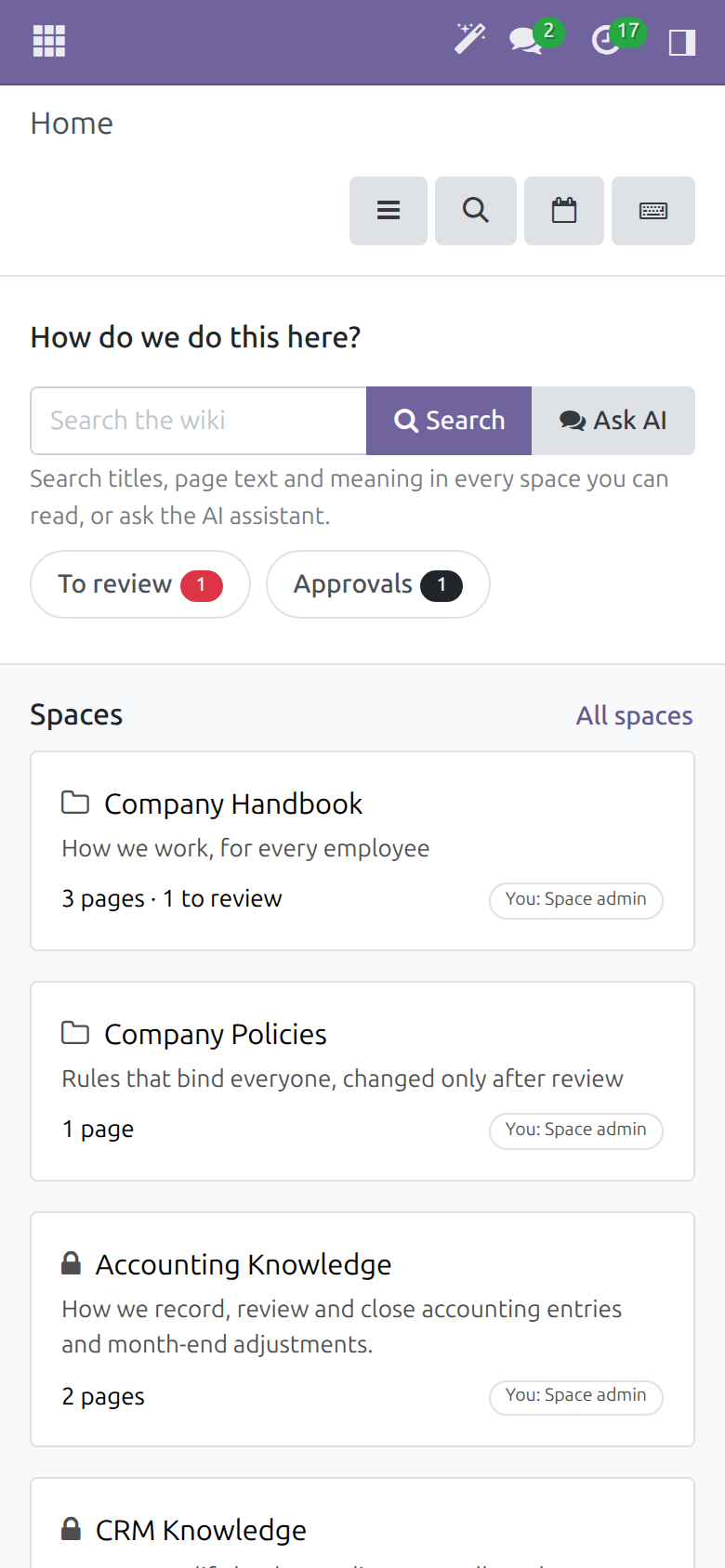Image resolution: width=725 pixels, height=1568 pixels.
Task: Open the To review filter pill
Action: [140, 584]
